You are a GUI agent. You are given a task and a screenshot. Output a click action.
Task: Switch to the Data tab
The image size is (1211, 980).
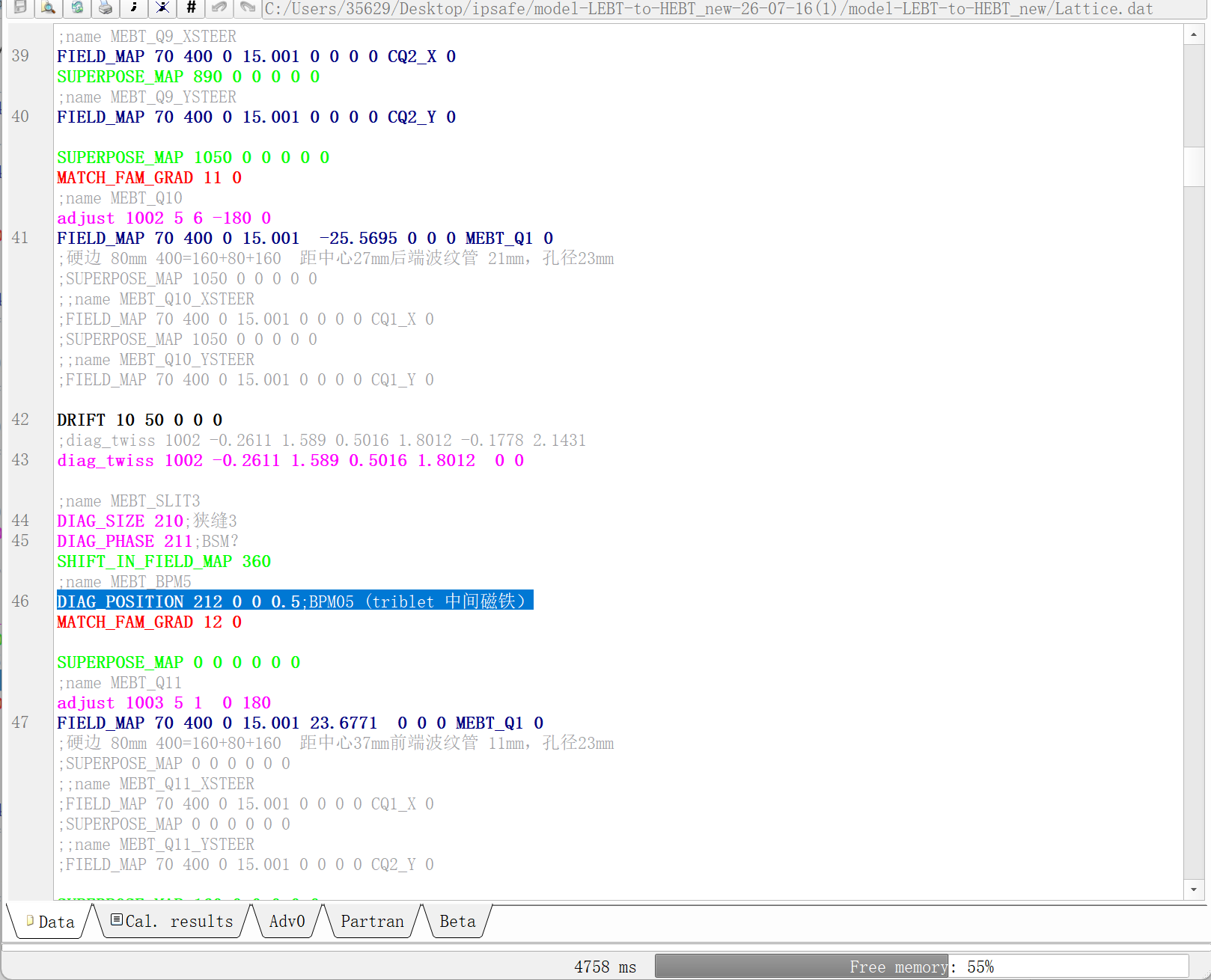[51, 922]
